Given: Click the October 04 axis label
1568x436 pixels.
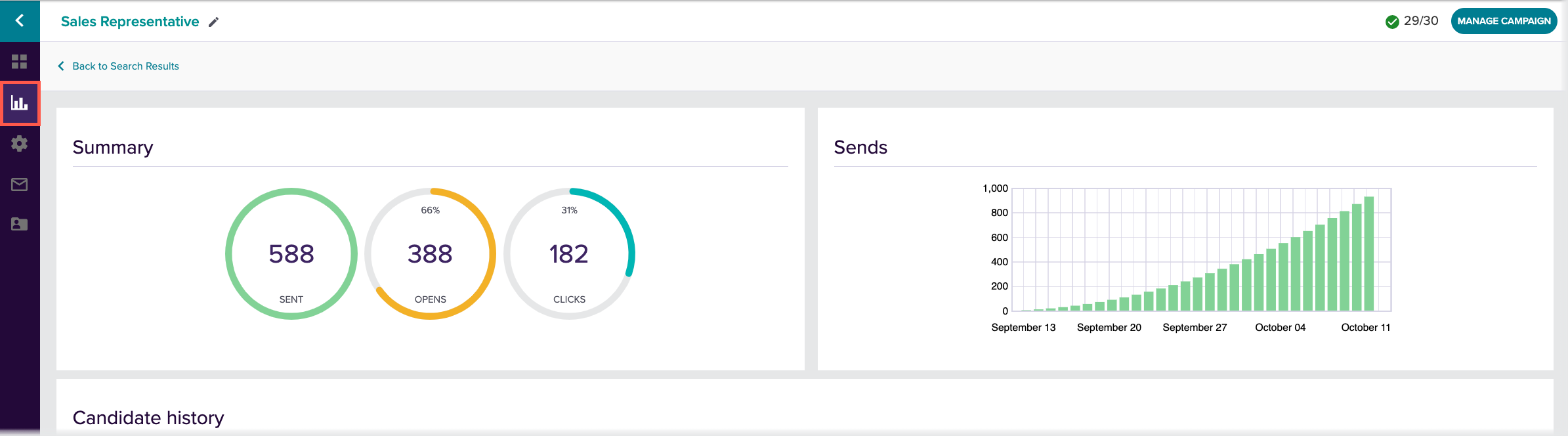Looking at the screenshot, I should pos(1280,328).
